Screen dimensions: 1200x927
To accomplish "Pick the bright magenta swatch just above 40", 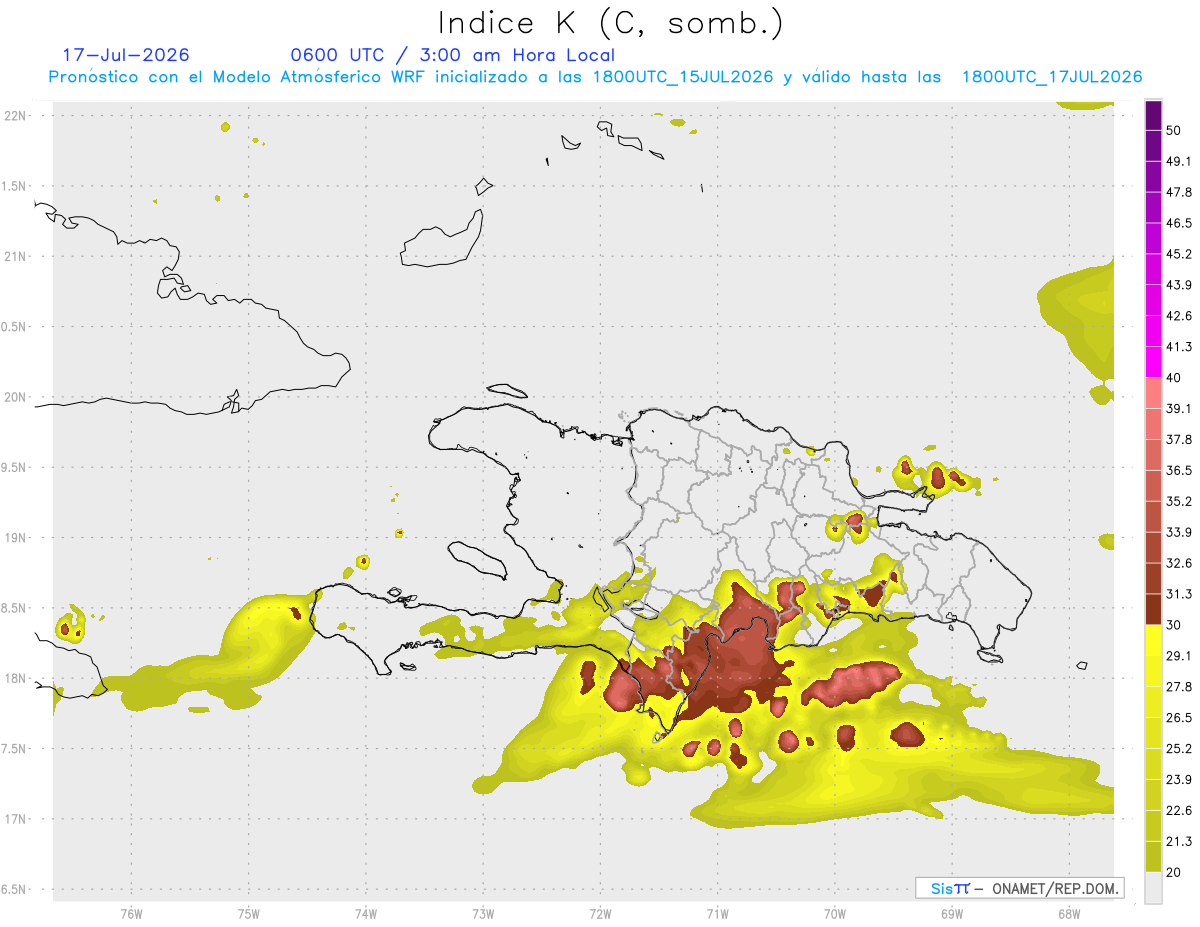I will point(1153,362).
